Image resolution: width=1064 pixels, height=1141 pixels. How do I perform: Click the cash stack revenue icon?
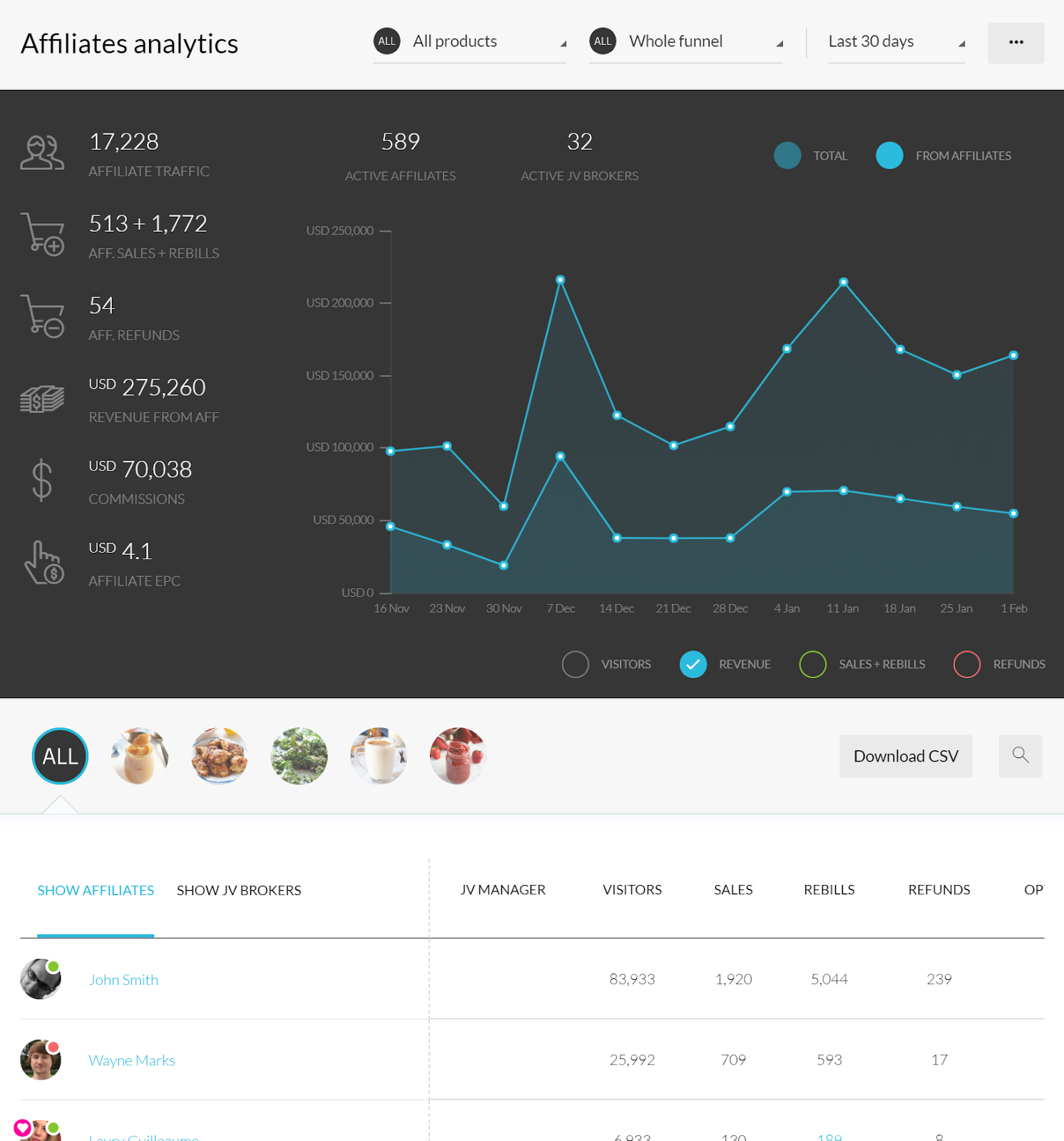[42, 399]
